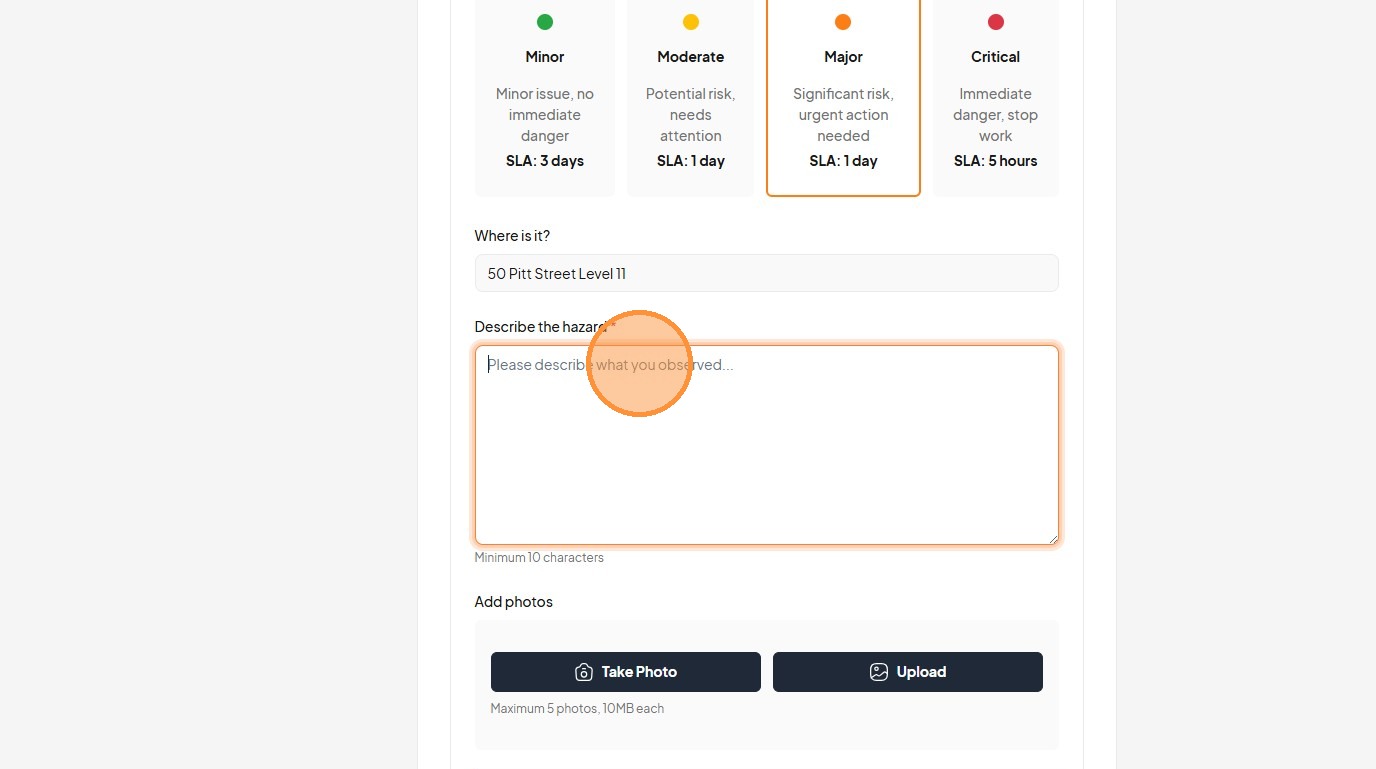Focus the 'Where is it?' location field
Screen dimensions: 1376x769
[766, 273]
